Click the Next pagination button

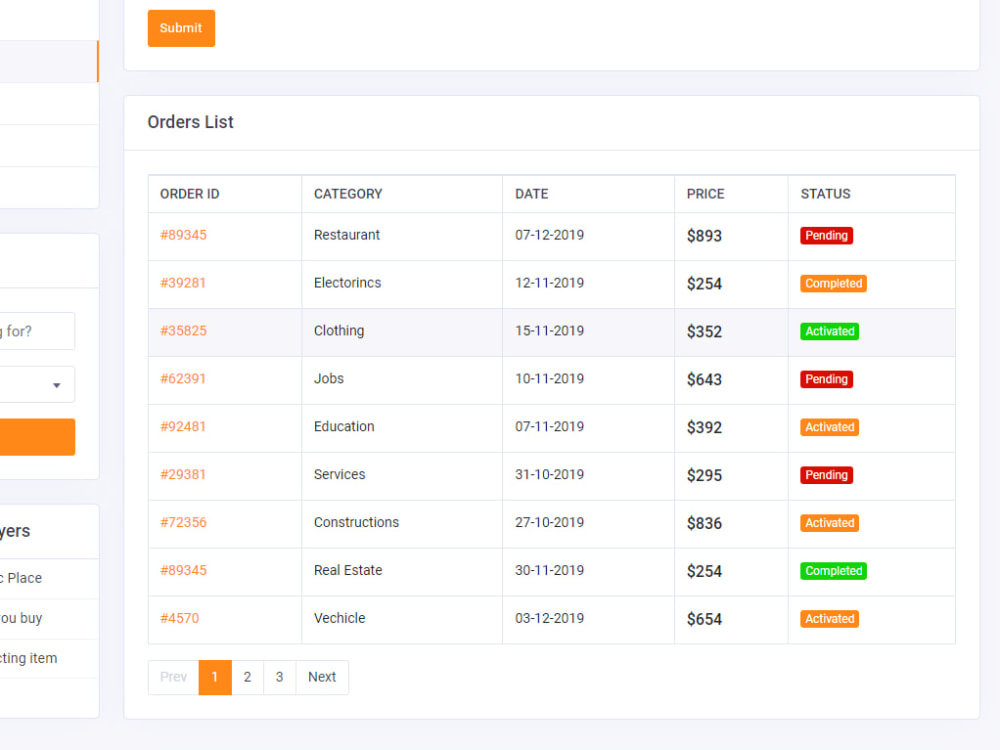tap(322, 677)
